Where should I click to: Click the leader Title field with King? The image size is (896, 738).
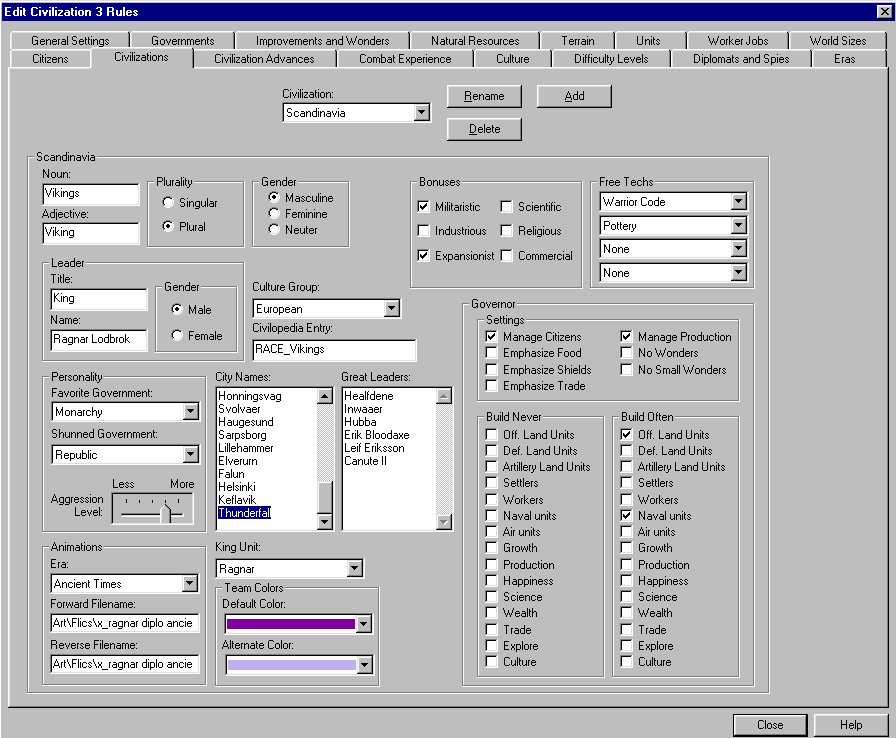click(99, 299)
